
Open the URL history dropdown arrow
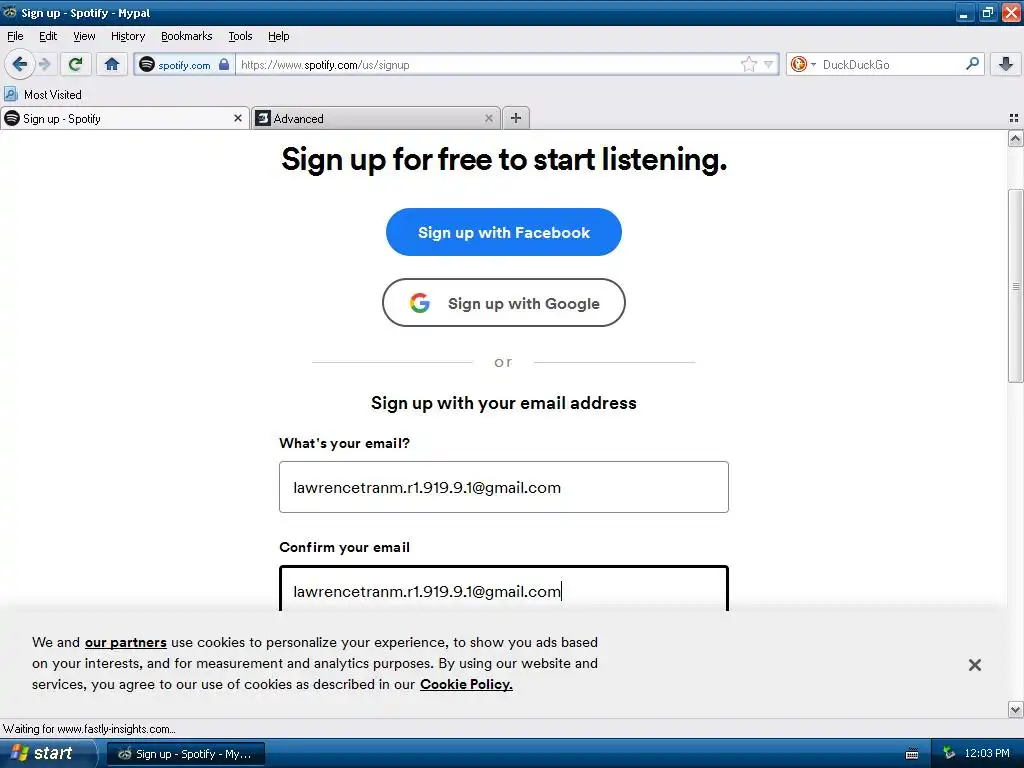769,64
